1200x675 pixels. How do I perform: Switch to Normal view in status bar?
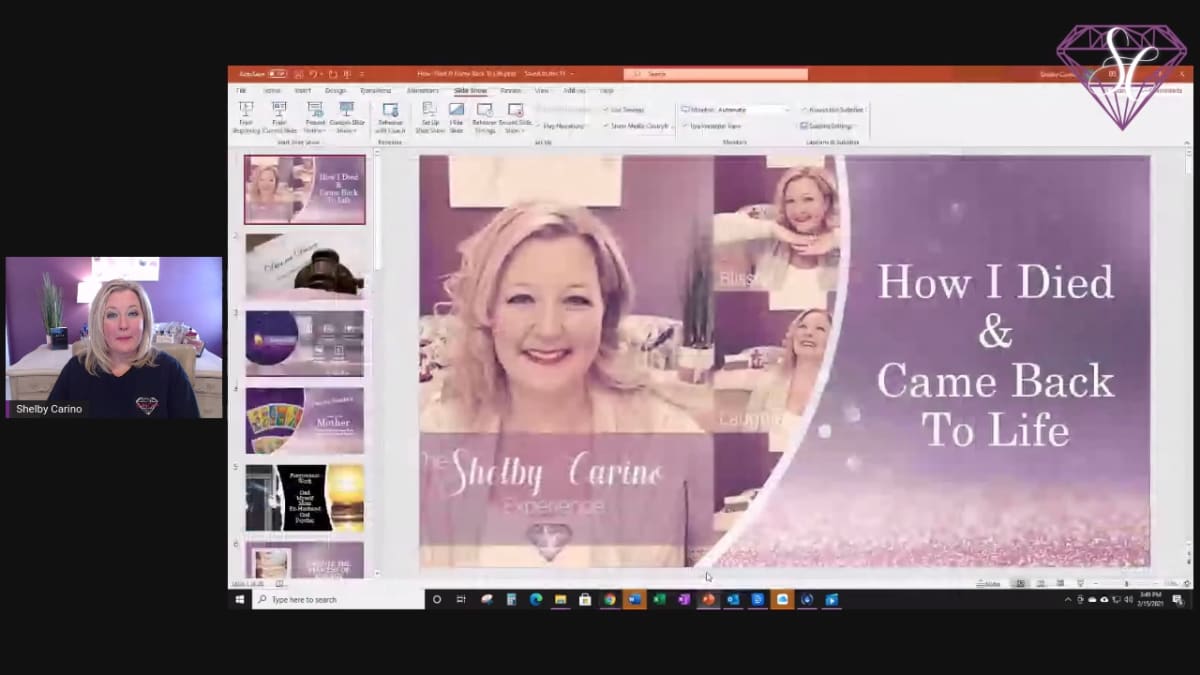point(1020,583)
